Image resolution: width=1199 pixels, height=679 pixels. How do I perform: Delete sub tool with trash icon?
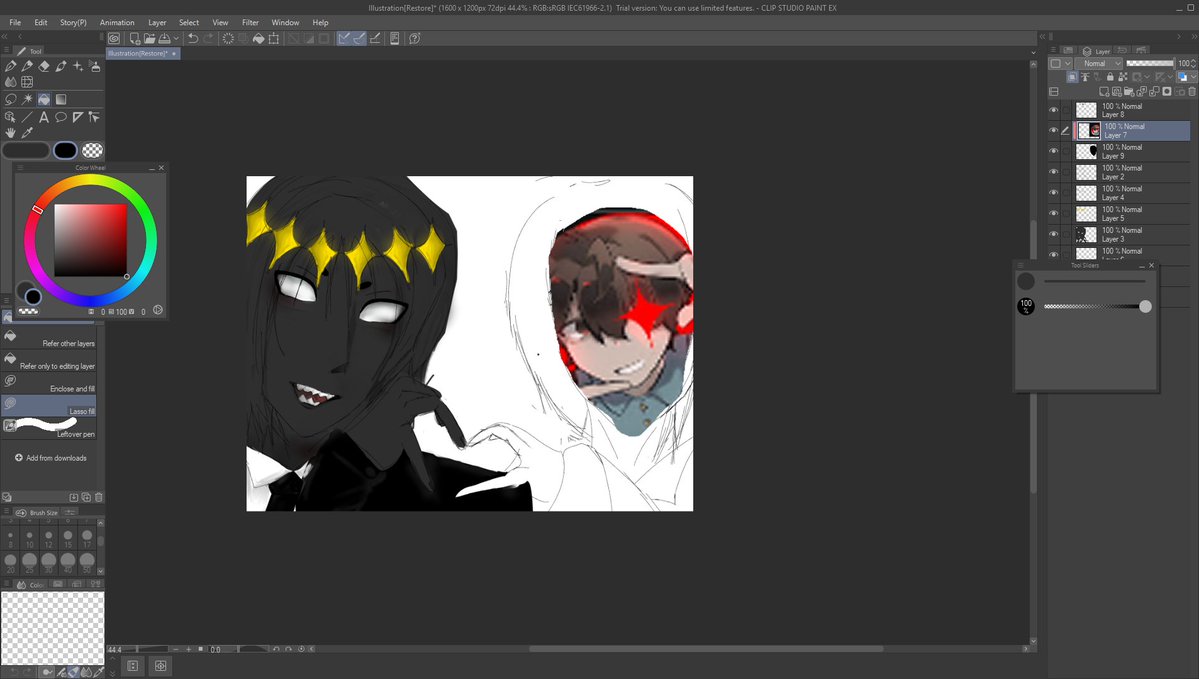pyautogui.click(x=99, y=497)
